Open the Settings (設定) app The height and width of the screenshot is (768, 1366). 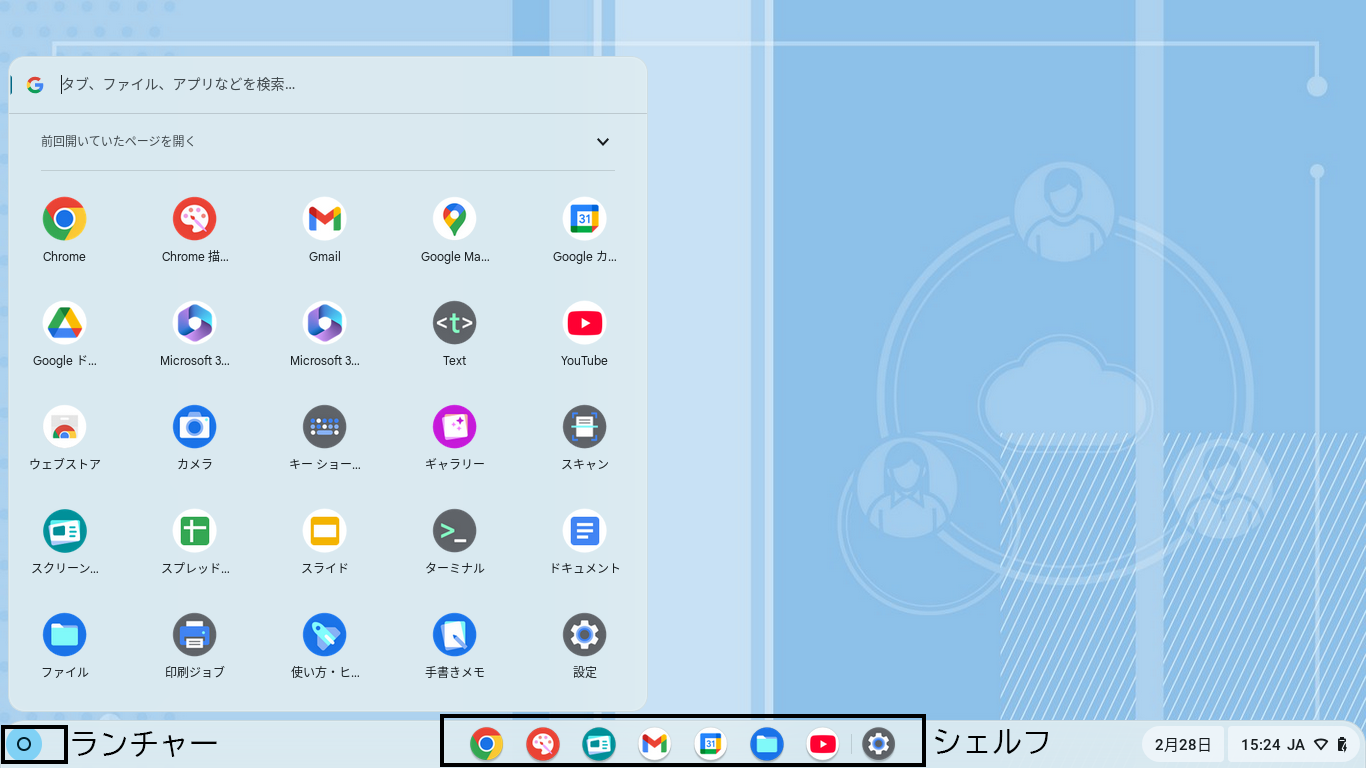coord(584,633)
